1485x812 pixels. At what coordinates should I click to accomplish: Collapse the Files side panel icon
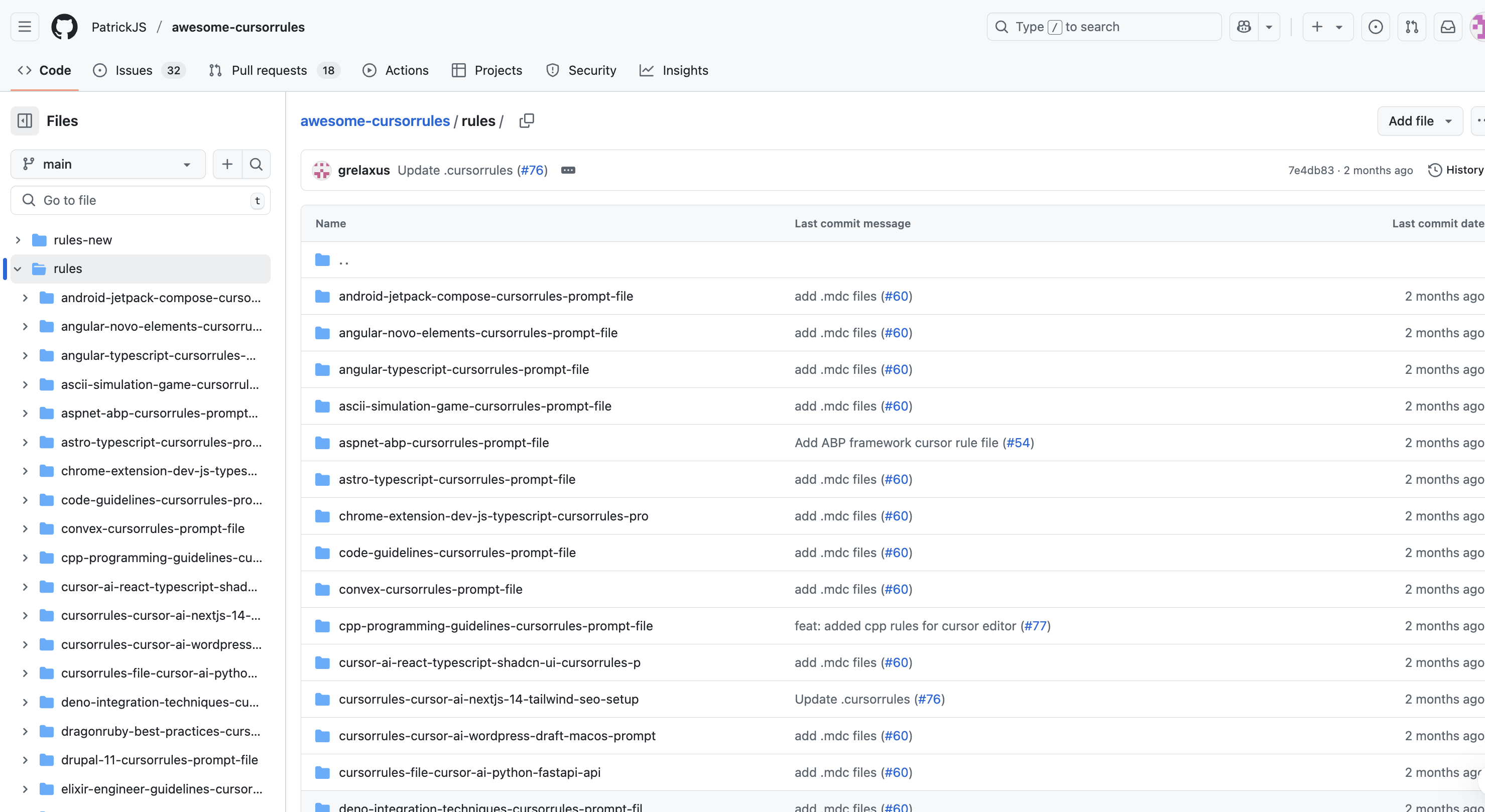[x=25, y=121]
